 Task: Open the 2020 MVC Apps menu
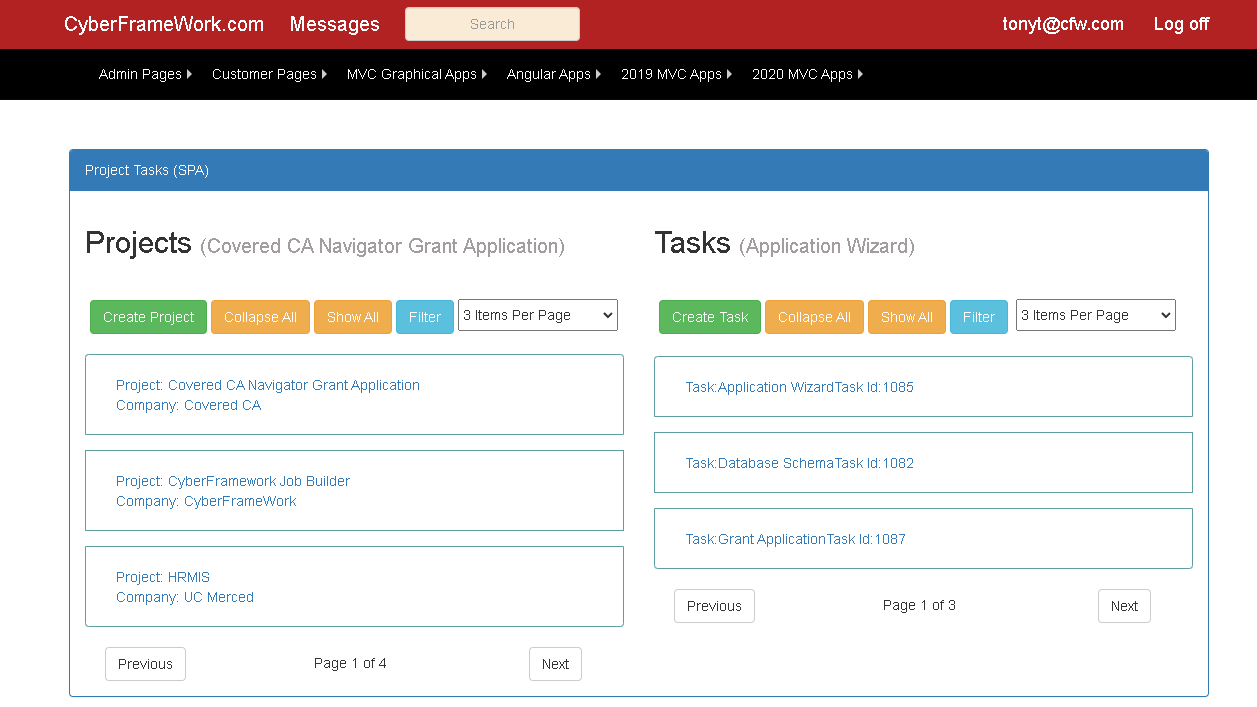tap(807, 74)
